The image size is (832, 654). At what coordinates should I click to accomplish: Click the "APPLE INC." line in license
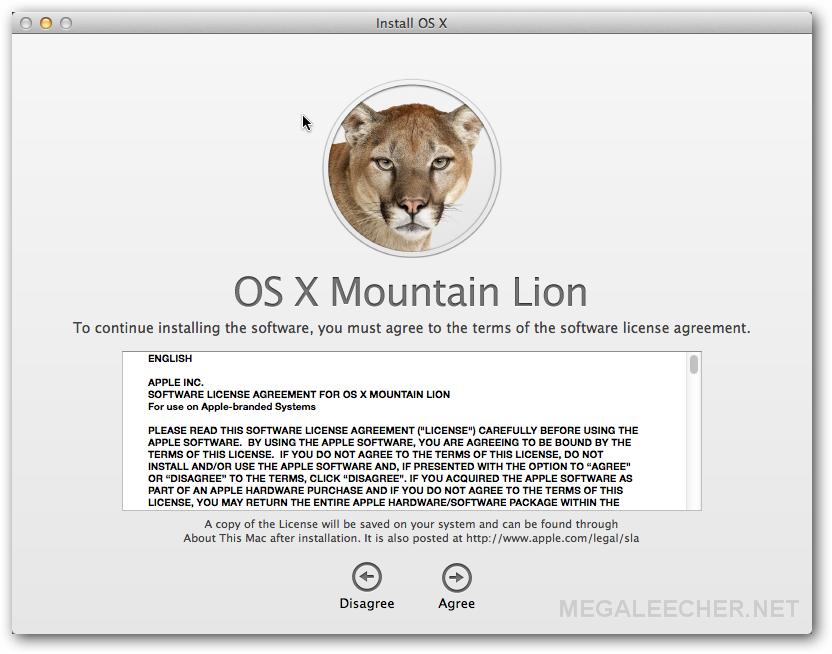176,382
